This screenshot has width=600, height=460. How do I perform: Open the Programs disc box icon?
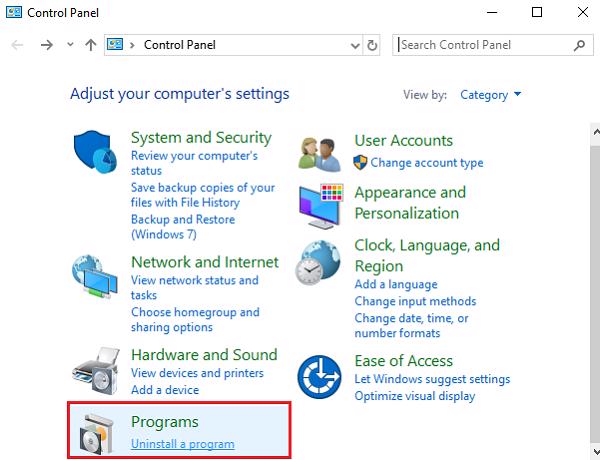click(96, 434)
